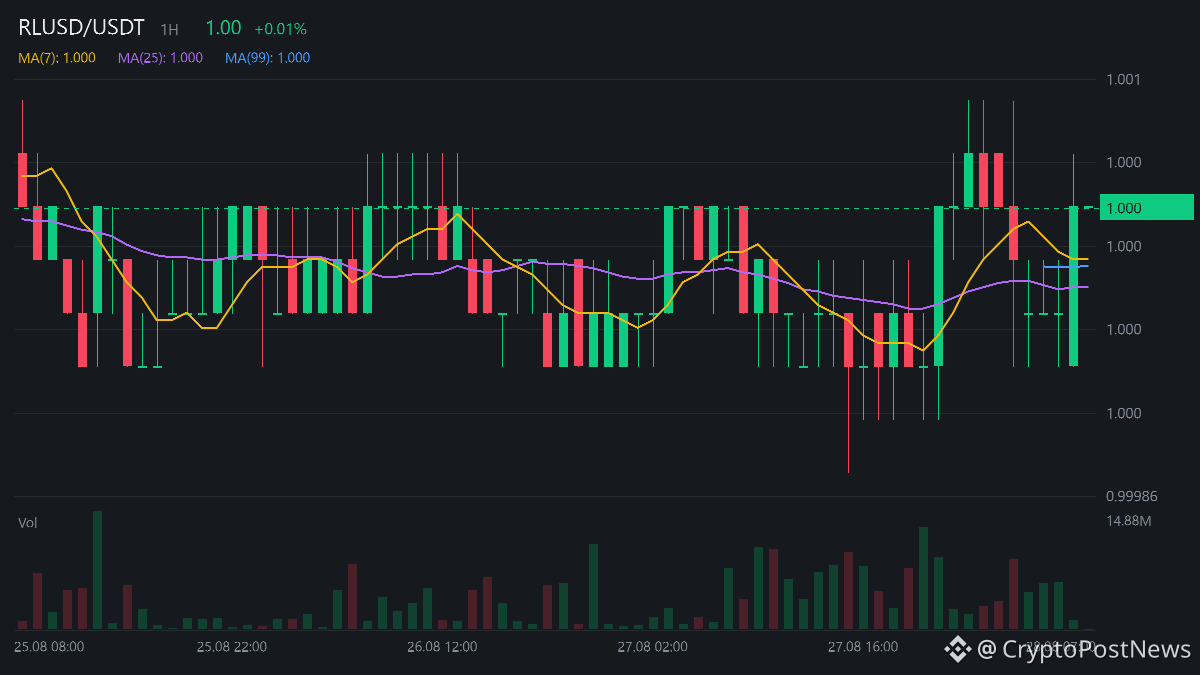Select the MA(7) indicator label
Screen dimensions: 1200x675
[57, 58]
